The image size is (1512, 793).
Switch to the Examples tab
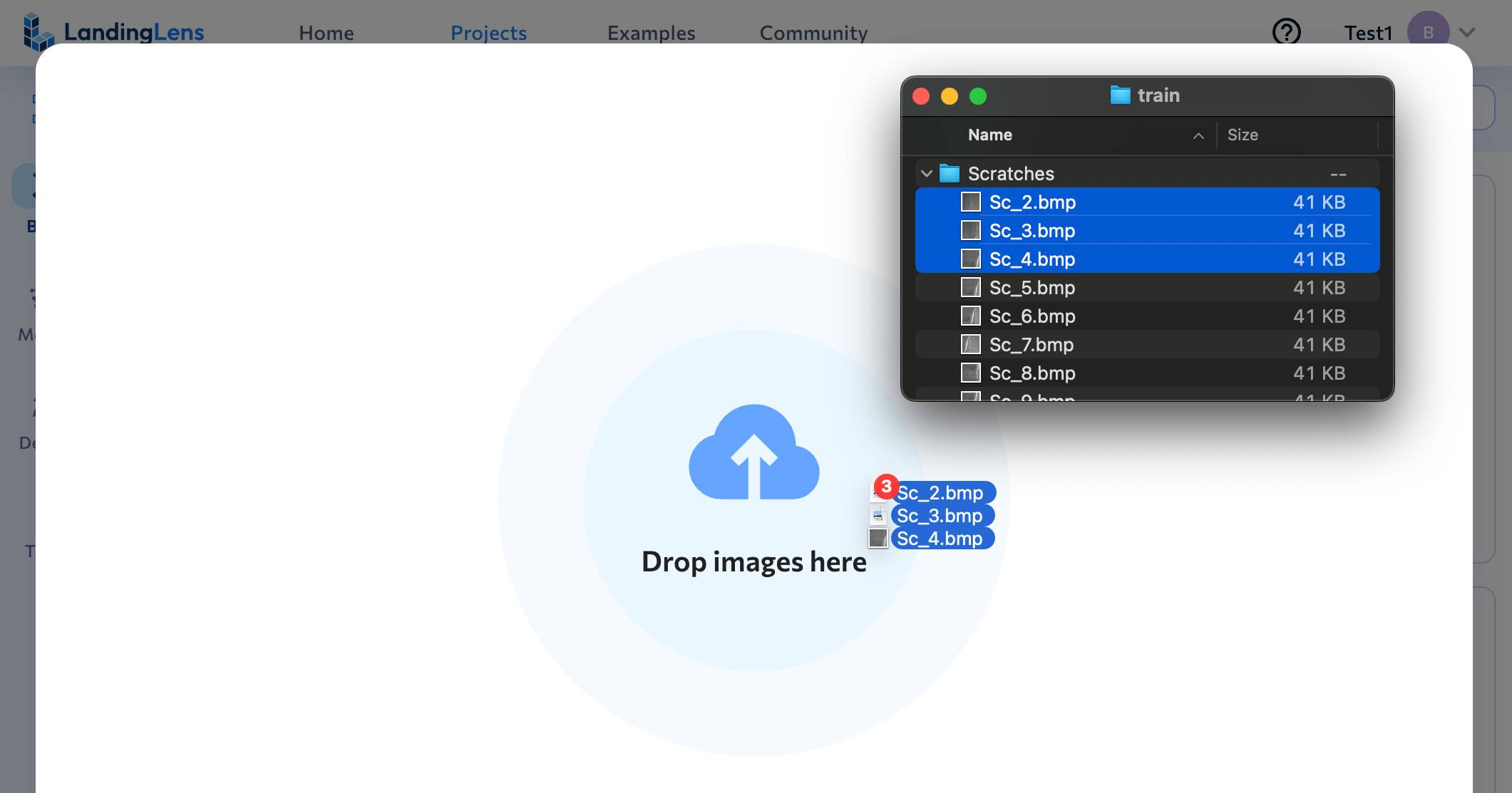[x=651, y=33]
